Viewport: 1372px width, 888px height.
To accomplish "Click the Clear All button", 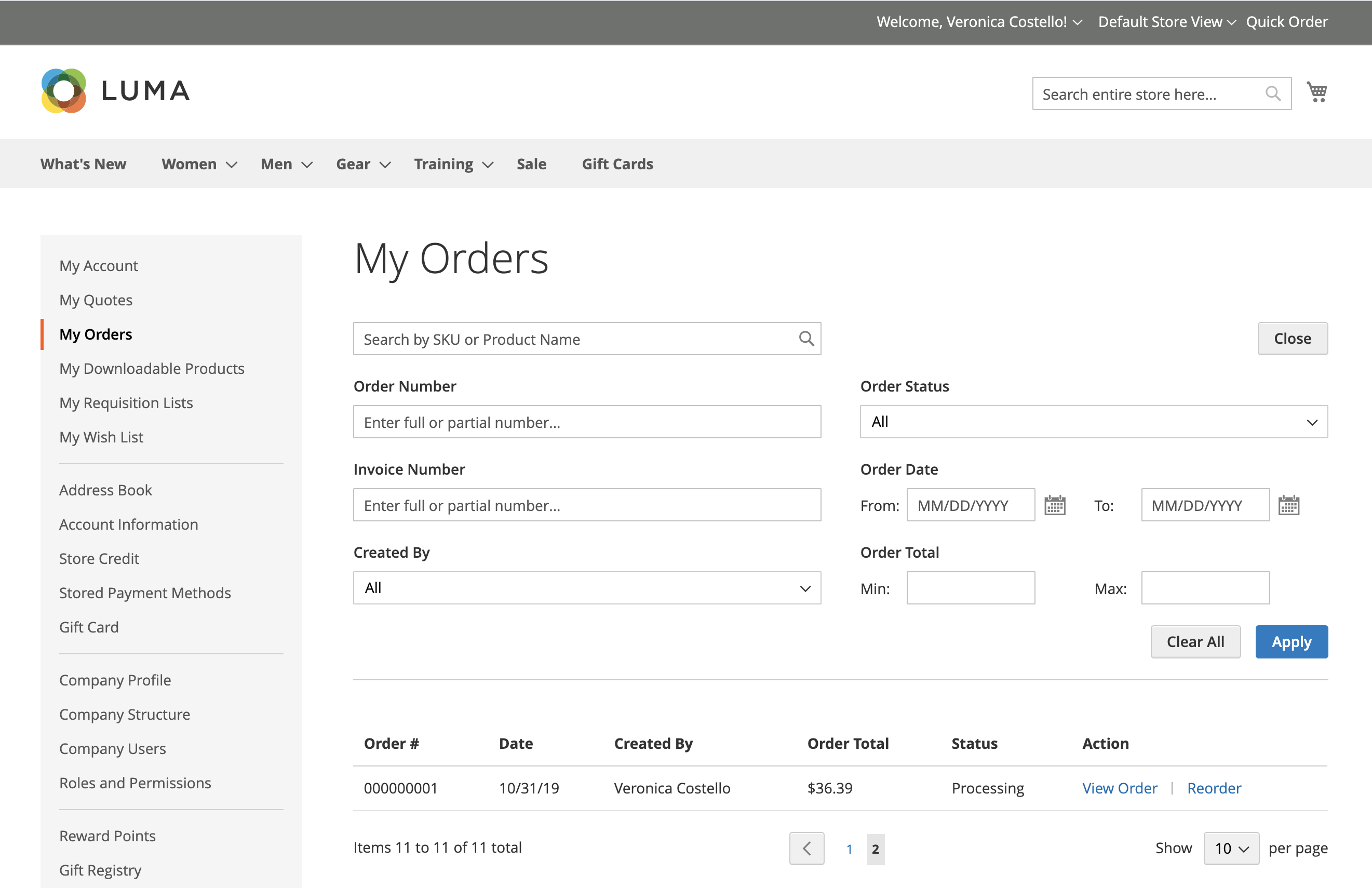I will (x=1195, y=642).
